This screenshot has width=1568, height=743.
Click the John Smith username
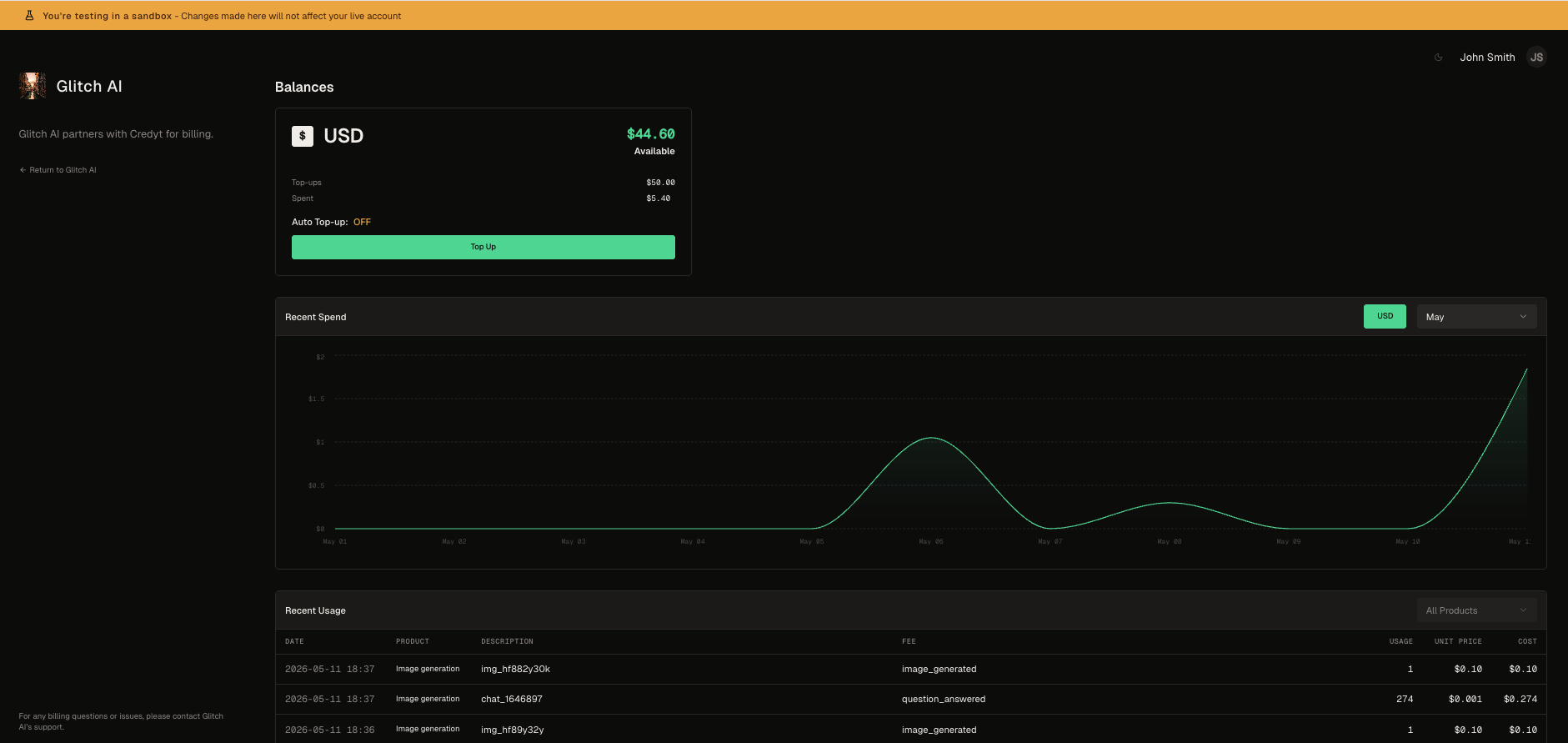pyautogui.click(x=1487, y=58)
